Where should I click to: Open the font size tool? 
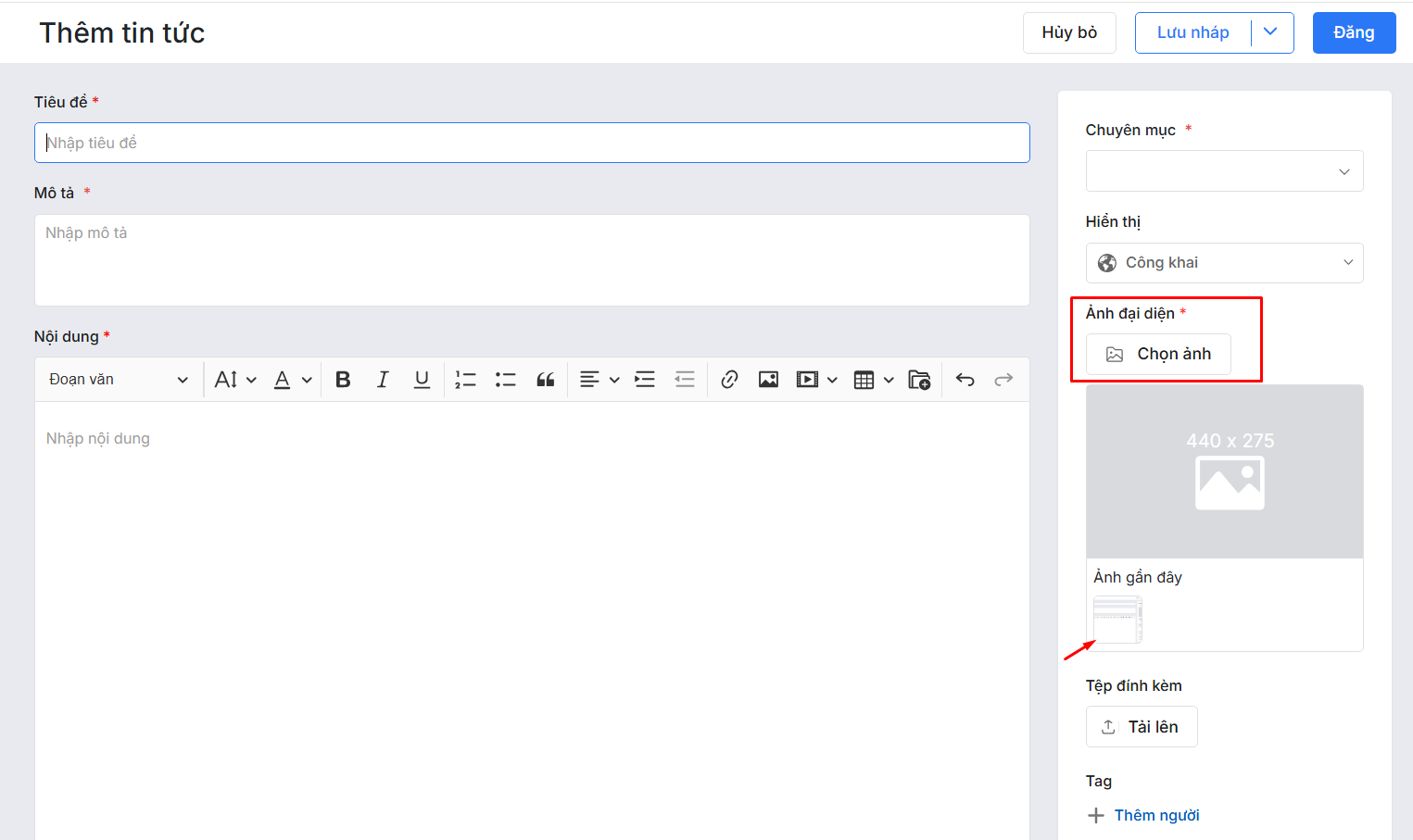(x=226, y=380)
